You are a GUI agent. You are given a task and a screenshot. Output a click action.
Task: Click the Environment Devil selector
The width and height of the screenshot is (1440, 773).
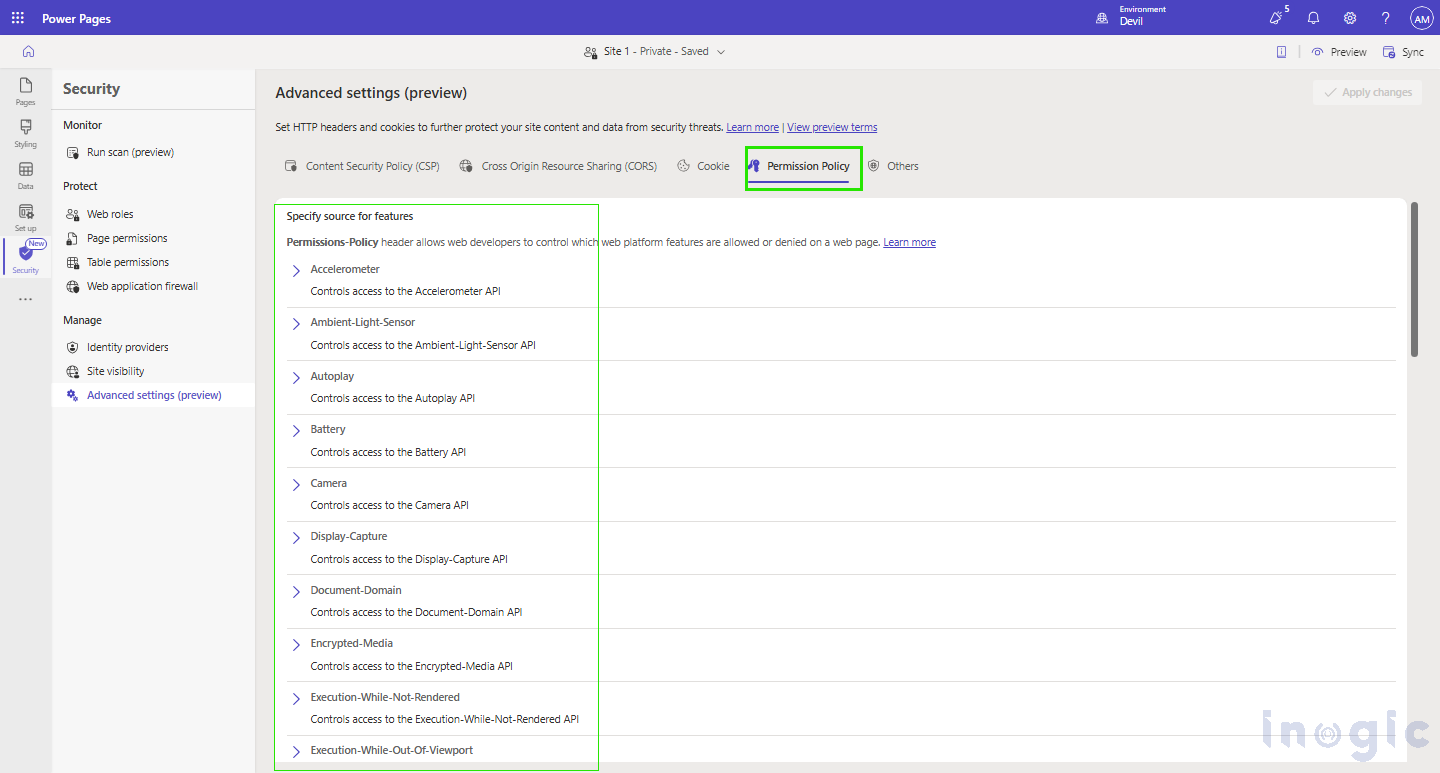tap(1132, 17)
